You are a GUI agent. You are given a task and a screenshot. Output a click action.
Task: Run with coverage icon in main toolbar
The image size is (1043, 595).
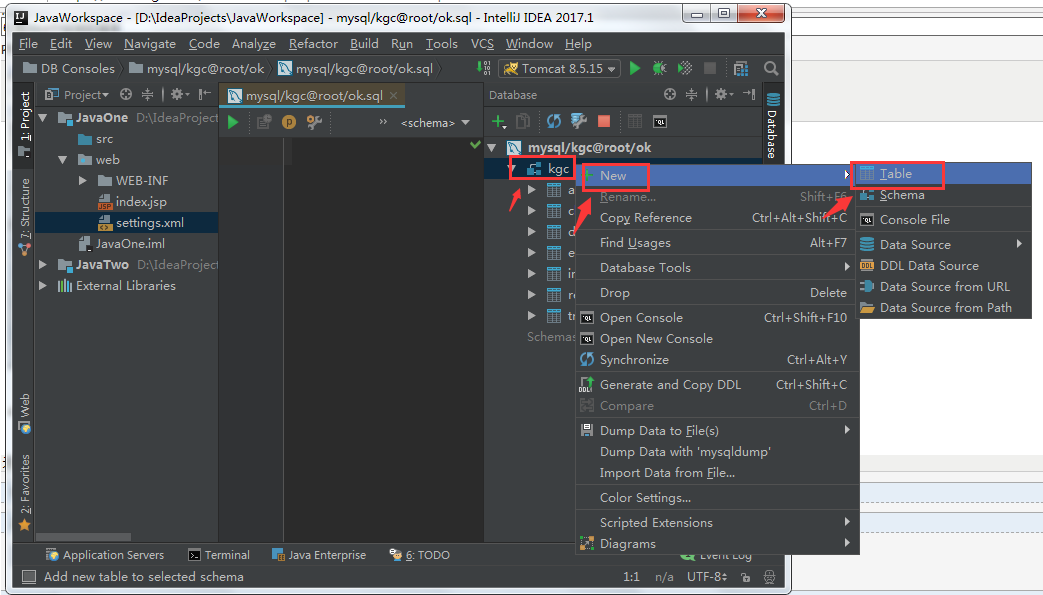point(684,69)
